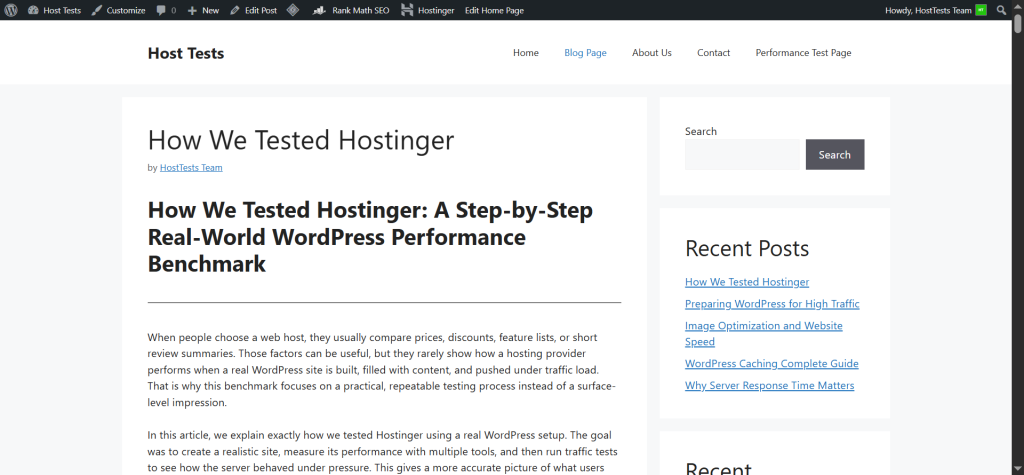Open the Customize brush icon
Viewport: 1024px width, 475px height.
coord(96,10)
